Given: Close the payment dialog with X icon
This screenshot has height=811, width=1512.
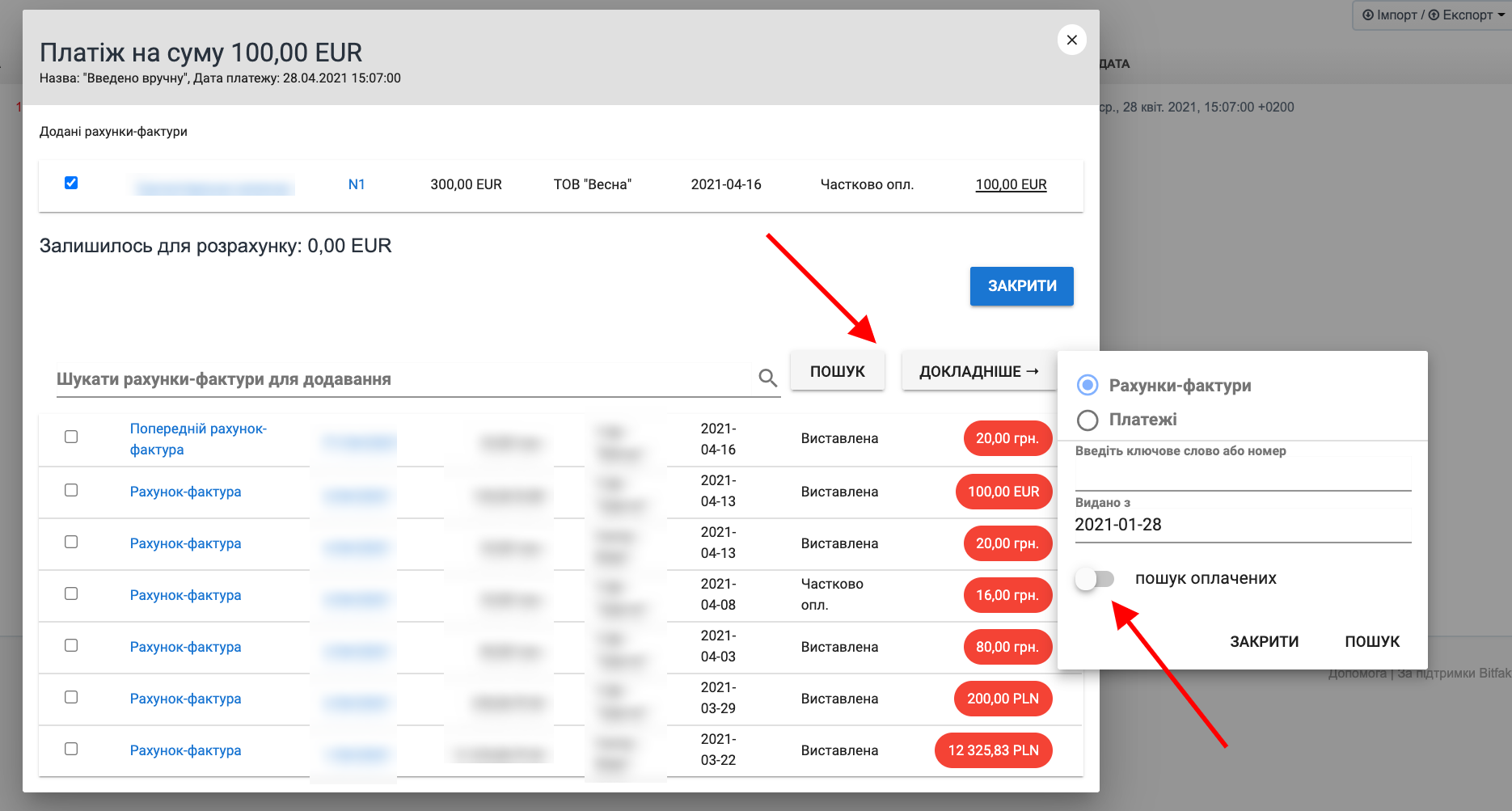Looking at the screenshot, I should coord(1071,40).
